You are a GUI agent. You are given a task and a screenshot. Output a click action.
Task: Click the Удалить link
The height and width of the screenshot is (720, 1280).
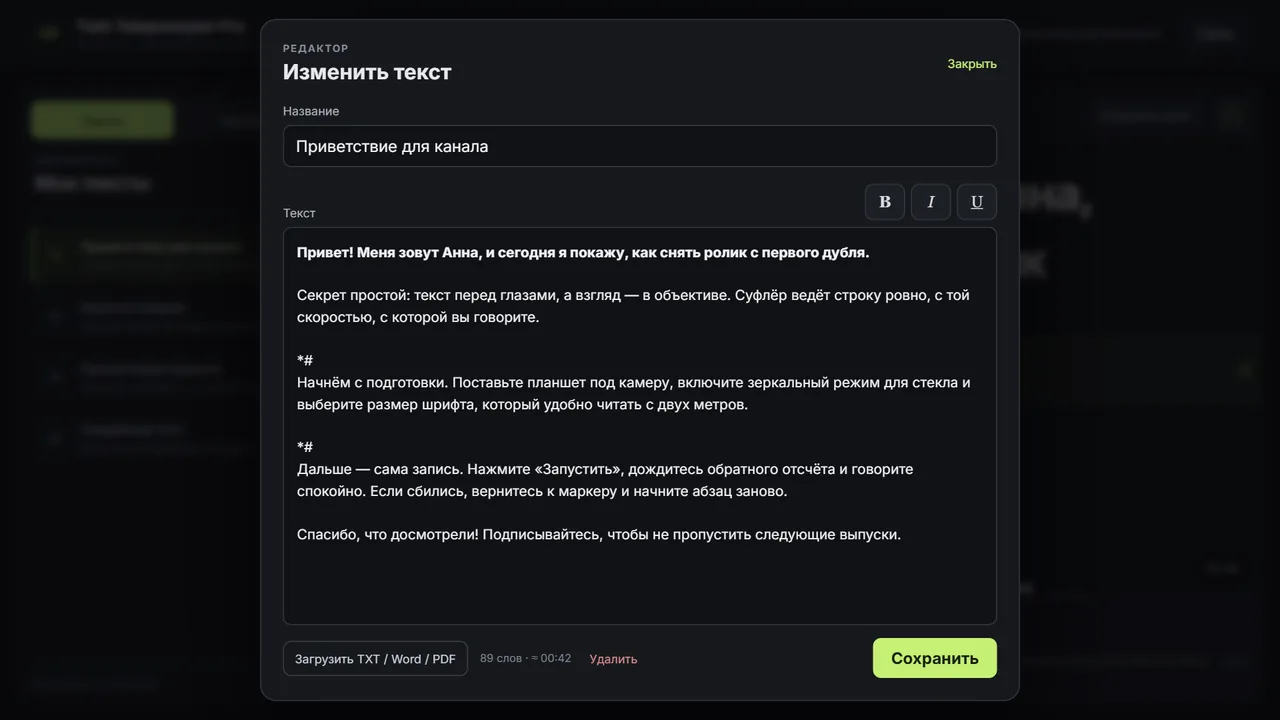[613, 659]
